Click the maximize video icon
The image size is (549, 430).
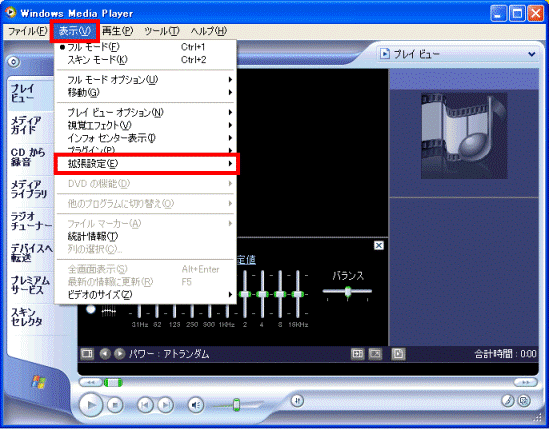(375, 354)
